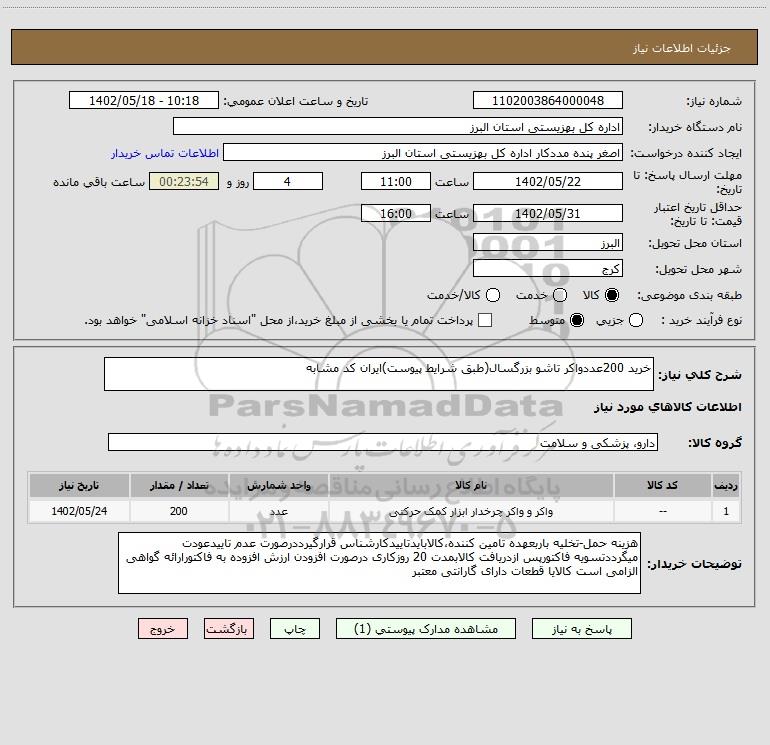Viewport: 770px width, 745px height.
Task: Click the نام کالا column header
Action: coord(471,485)
